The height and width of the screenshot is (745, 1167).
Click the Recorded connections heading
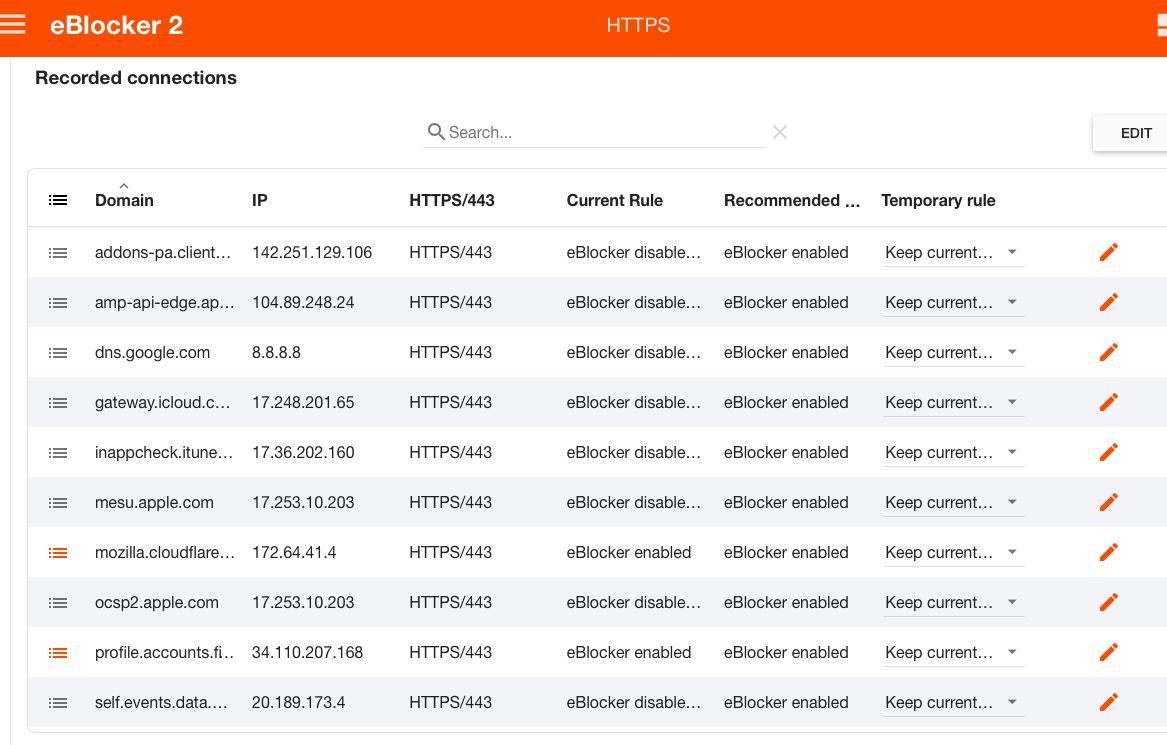(x=136, y=77)
